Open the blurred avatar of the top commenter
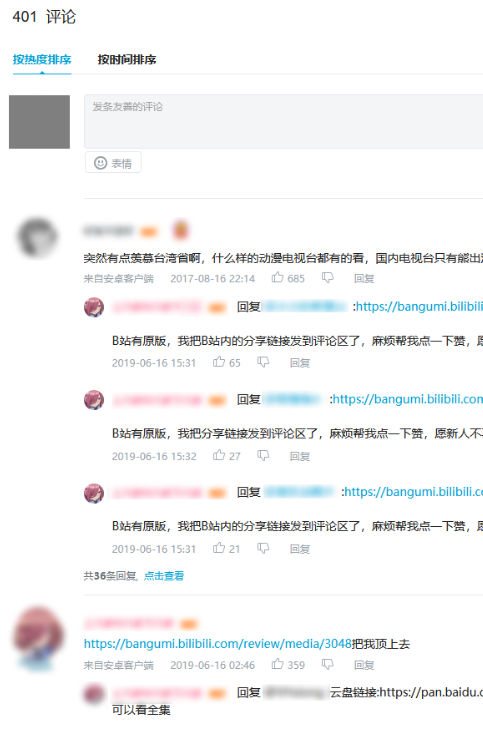Viewport: 483px width, 734px height. pyautogui.click(x=37, y=238)
